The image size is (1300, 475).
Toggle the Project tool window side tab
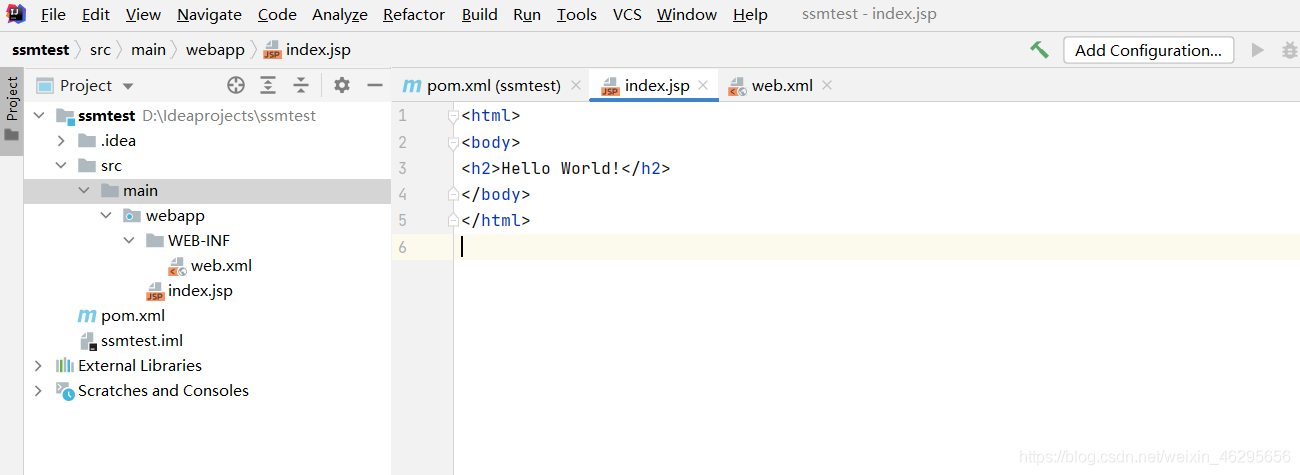tap(12, 110)
